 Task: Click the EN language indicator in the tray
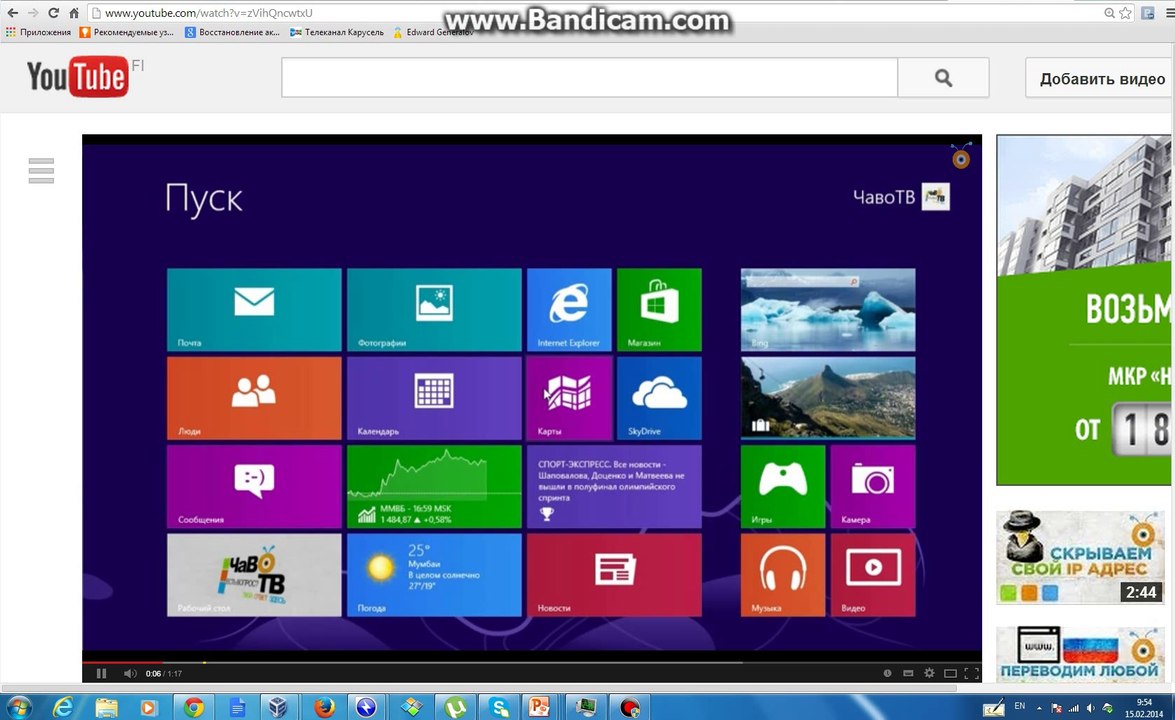[x=1020, y=706]
